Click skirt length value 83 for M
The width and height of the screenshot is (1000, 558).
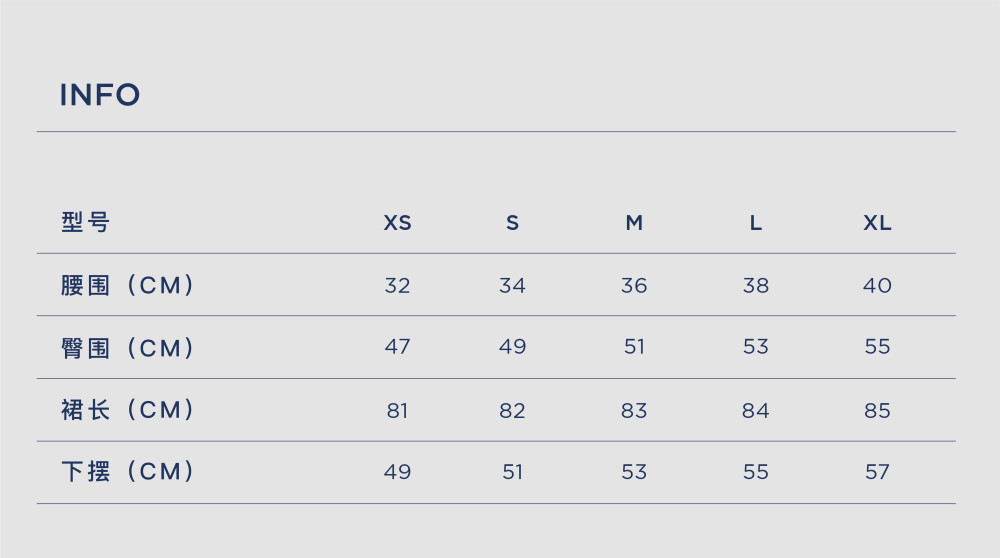[634, 410]
